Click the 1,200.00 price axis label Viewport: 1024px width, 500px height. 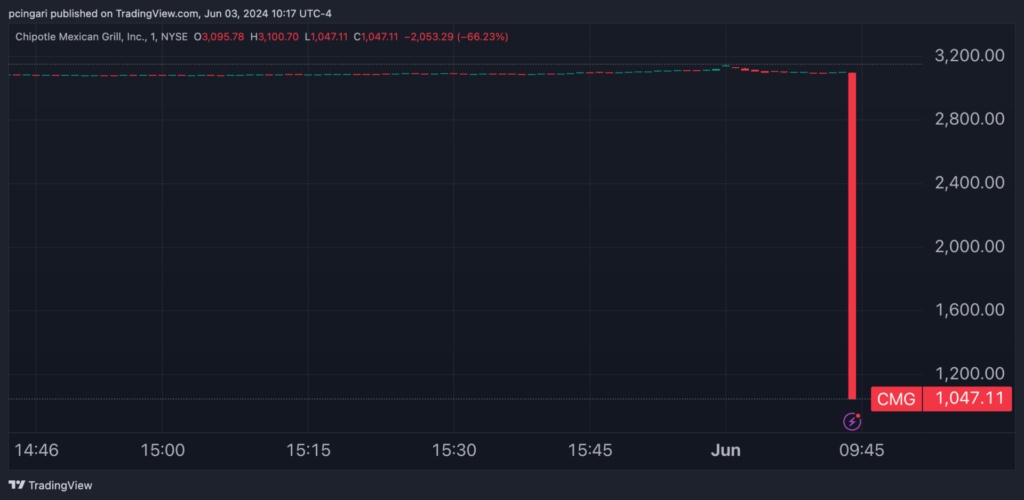969,373
